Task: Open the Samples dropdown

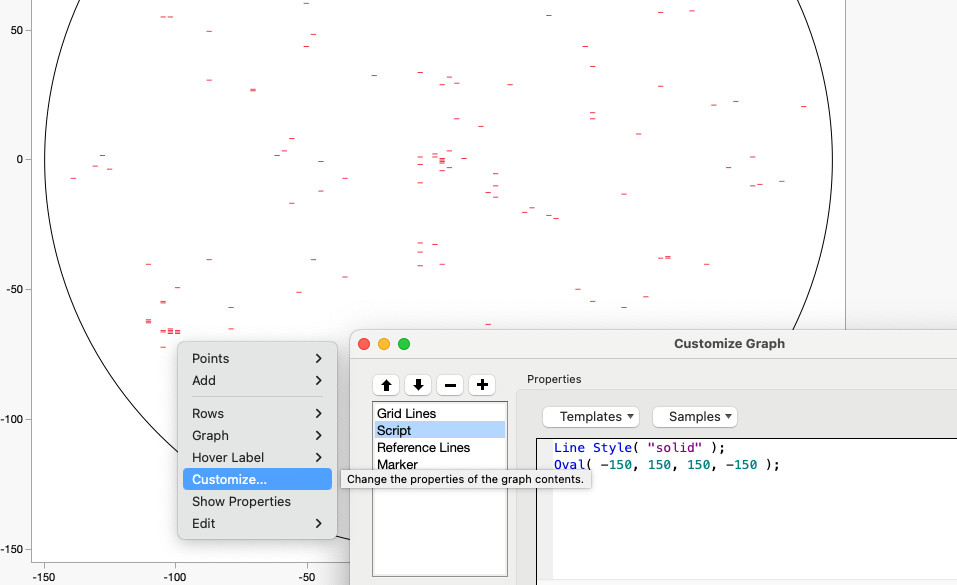Action: (x=695, y=416)
